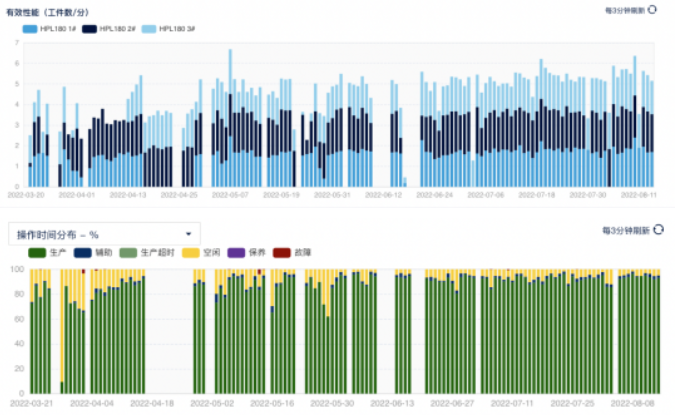679x415 pixels.
Task: Click the 2022-06-12 date label
Action: [x=383, y=195]
